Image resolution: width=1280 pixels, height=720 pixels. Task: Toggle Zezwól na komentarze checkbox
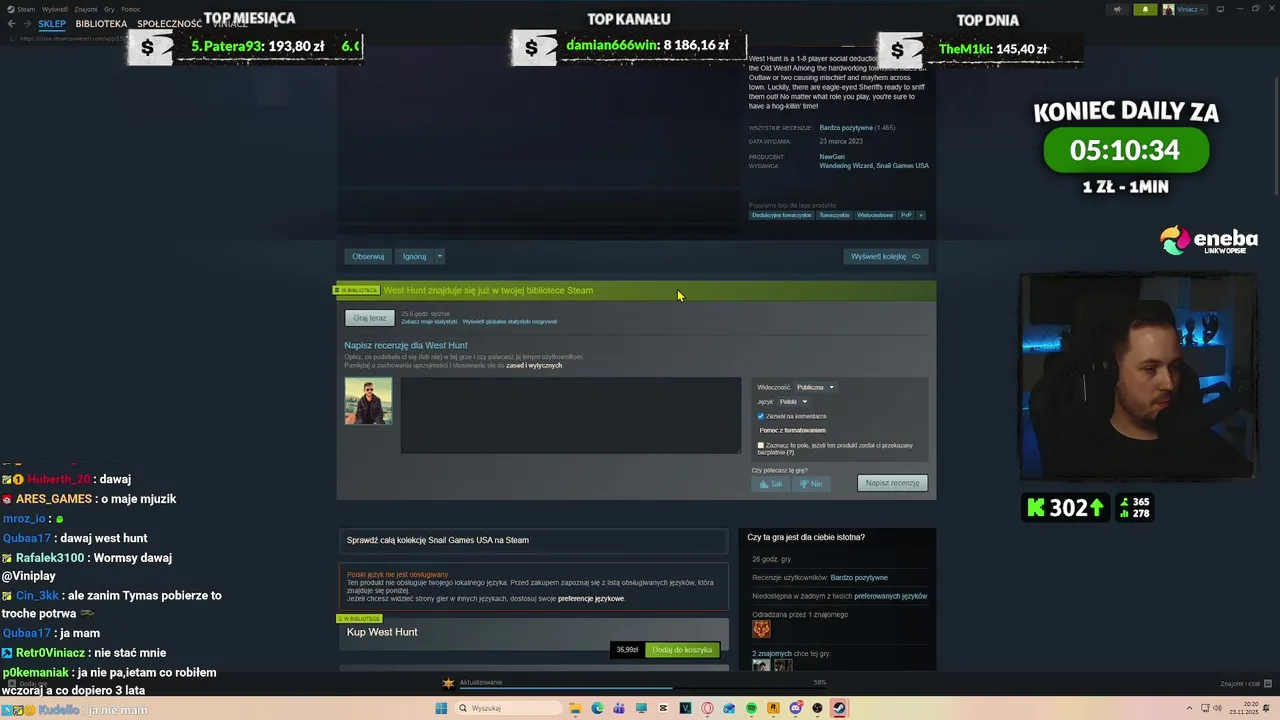(x=761, y=416)
